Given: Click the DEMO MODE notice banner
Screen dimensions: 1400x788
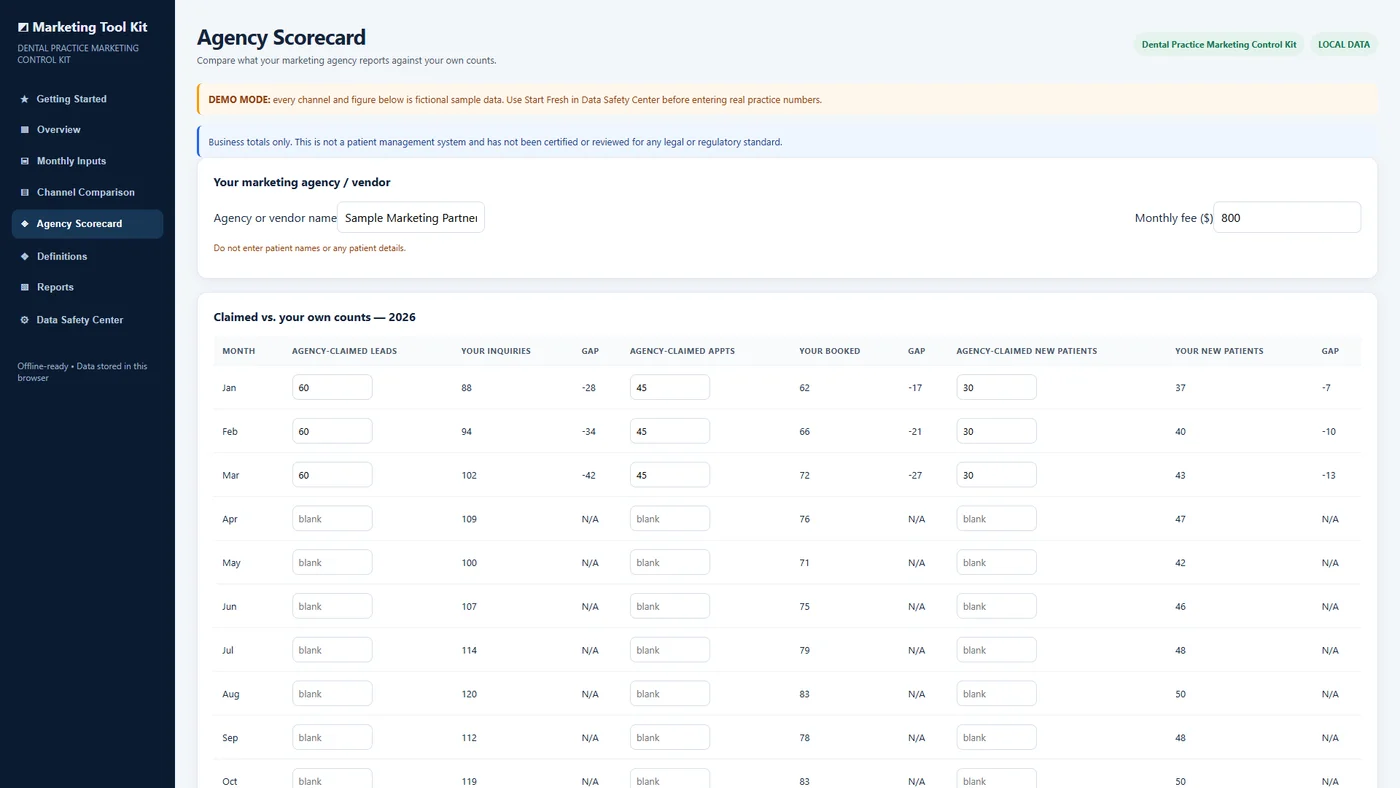Looking at the screenshot, I should pos(787,100).
